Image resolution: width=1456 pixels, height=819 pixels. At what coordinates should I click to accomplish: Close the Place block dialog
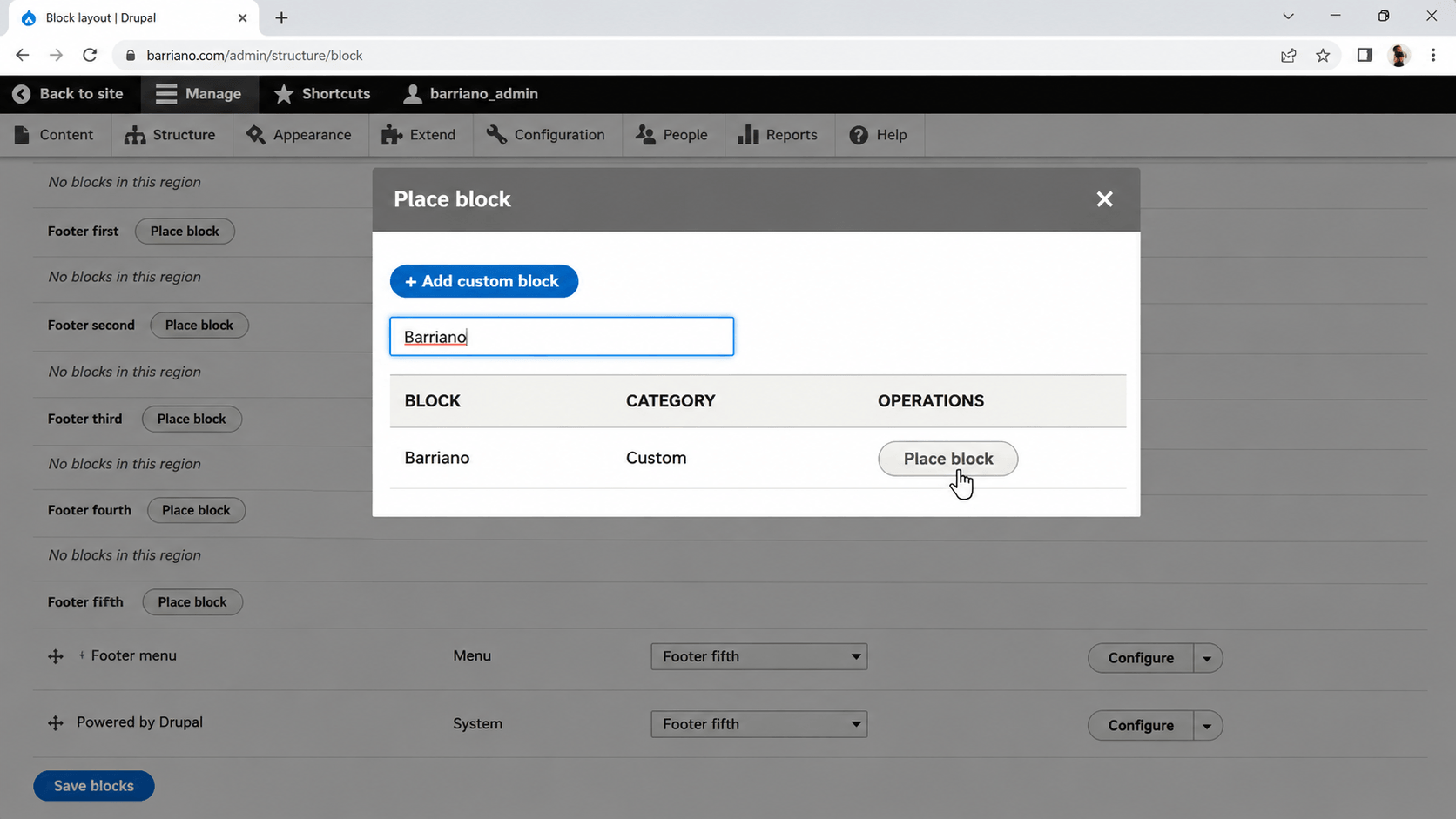pos(1104,199)
